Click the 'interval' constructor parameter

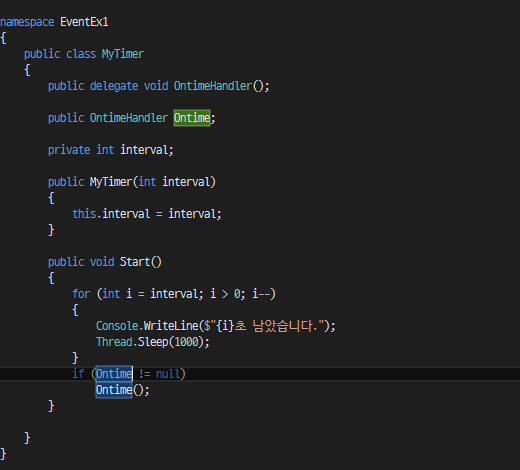187,182
